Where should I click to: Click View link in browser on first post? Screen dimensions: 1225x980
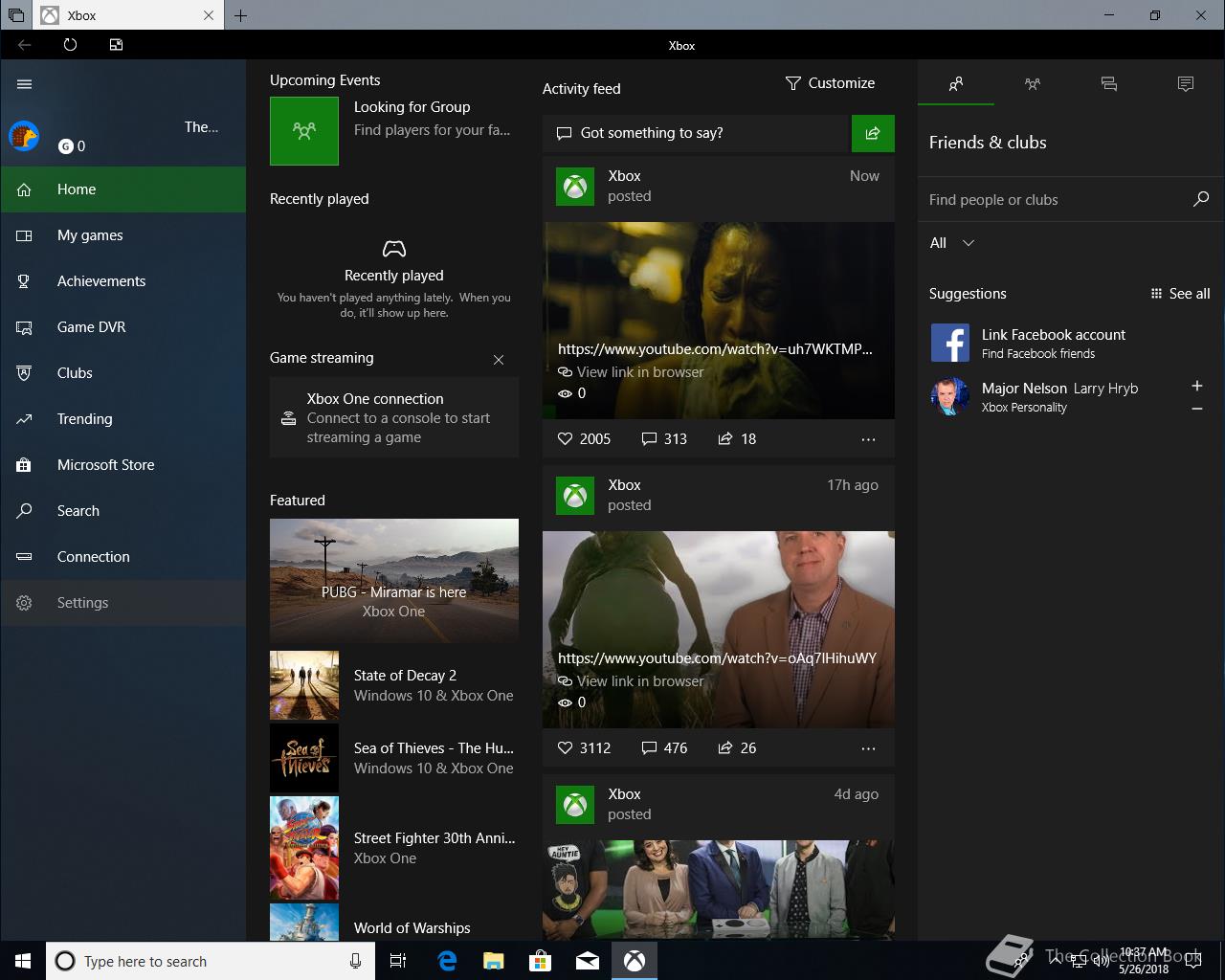[631, 372]
